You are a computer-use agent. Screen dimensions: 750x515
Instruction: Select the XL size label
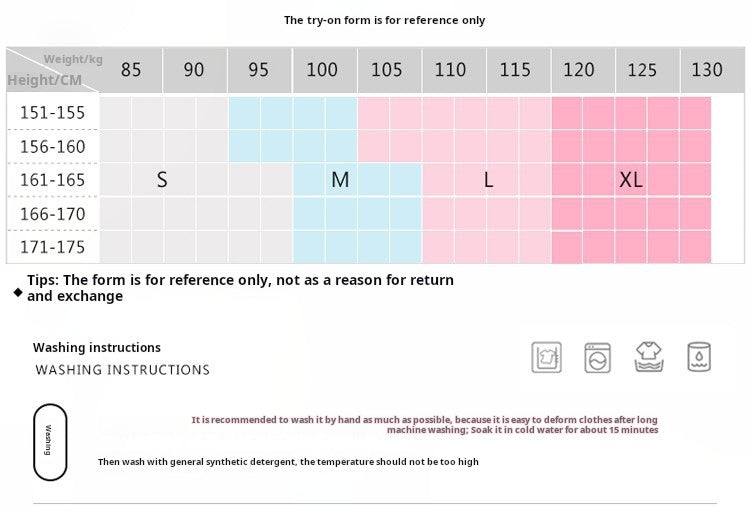(631, 180)
